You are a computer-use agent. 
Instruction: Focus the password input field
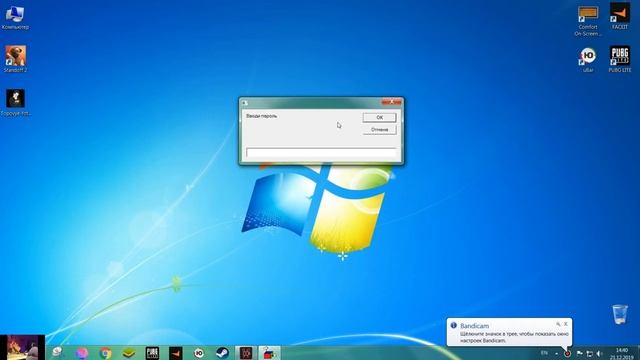pos(321,153)
